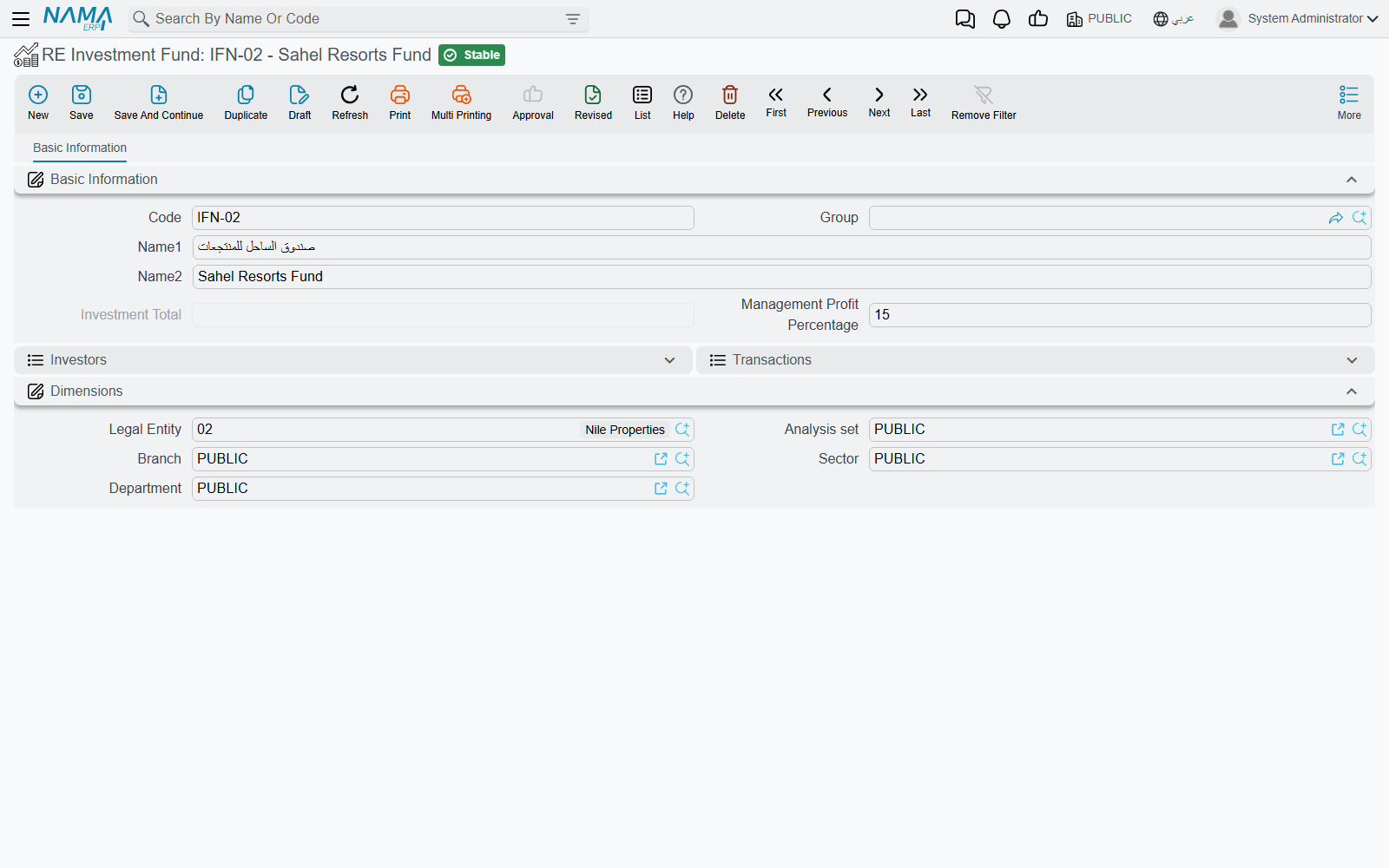Image resolution: width=1389 pixels, height=868 pixels.
Task: Go to First record
Action: pyautogui.click(x=776, y=102)
